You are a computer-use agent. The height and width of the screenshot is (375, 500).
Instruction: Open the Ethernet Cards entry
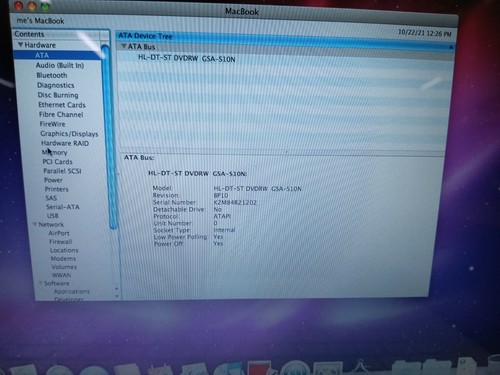(62, 105)
